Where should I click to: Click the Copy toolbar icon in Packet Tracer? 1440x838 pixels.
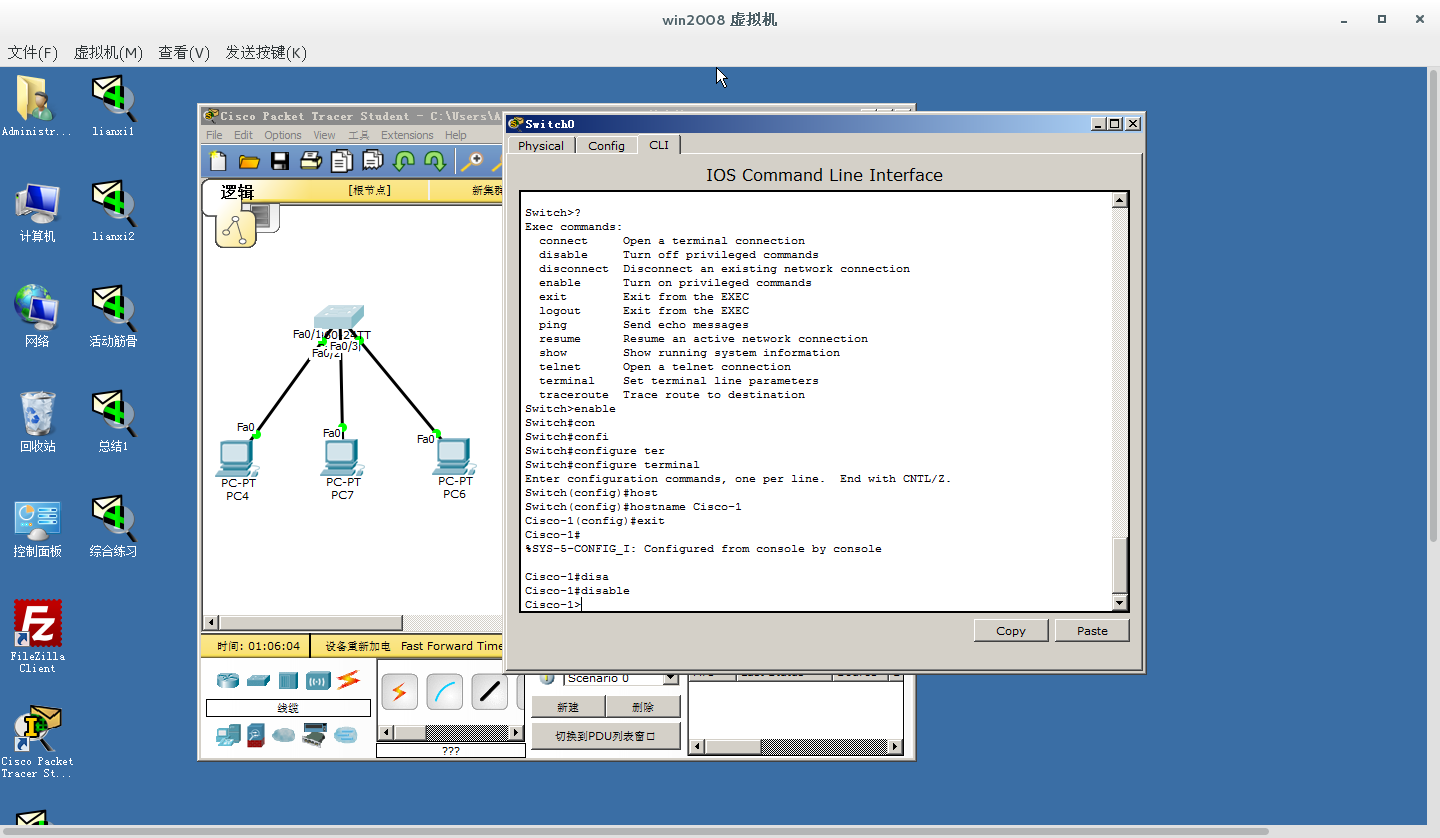342,160
